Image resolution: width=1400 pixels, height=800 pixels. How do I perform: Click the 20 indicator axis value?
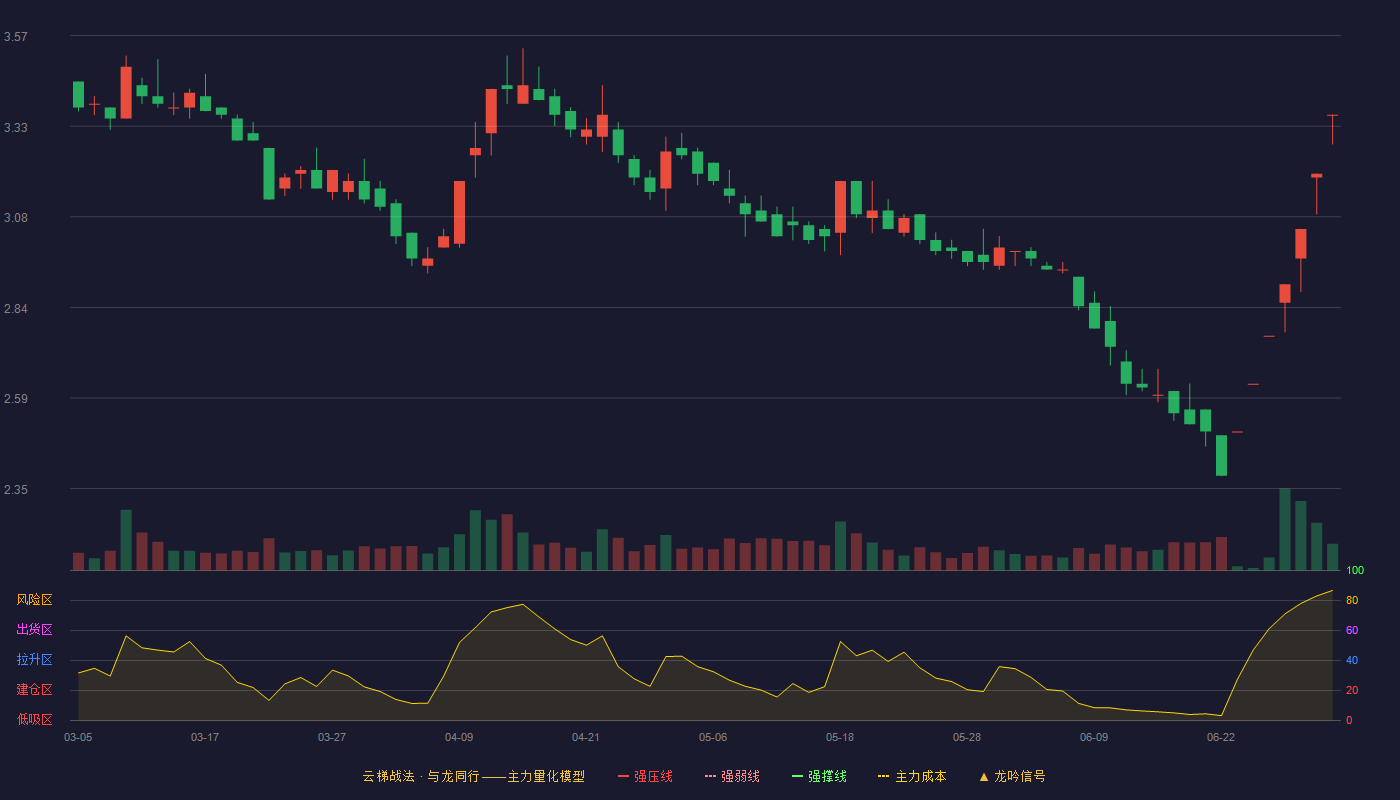pyautogui.click(x=1352, y=690)
